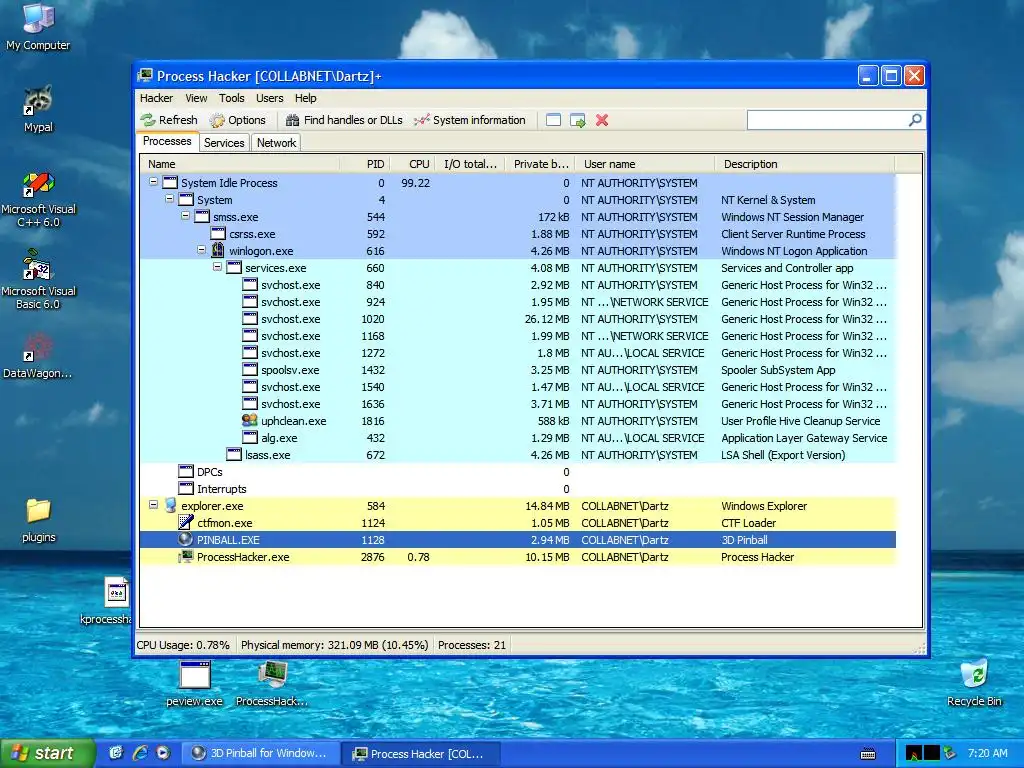Click the DataWagon desktop shortcut
The image size is (1024, 768).
(38, 356)
